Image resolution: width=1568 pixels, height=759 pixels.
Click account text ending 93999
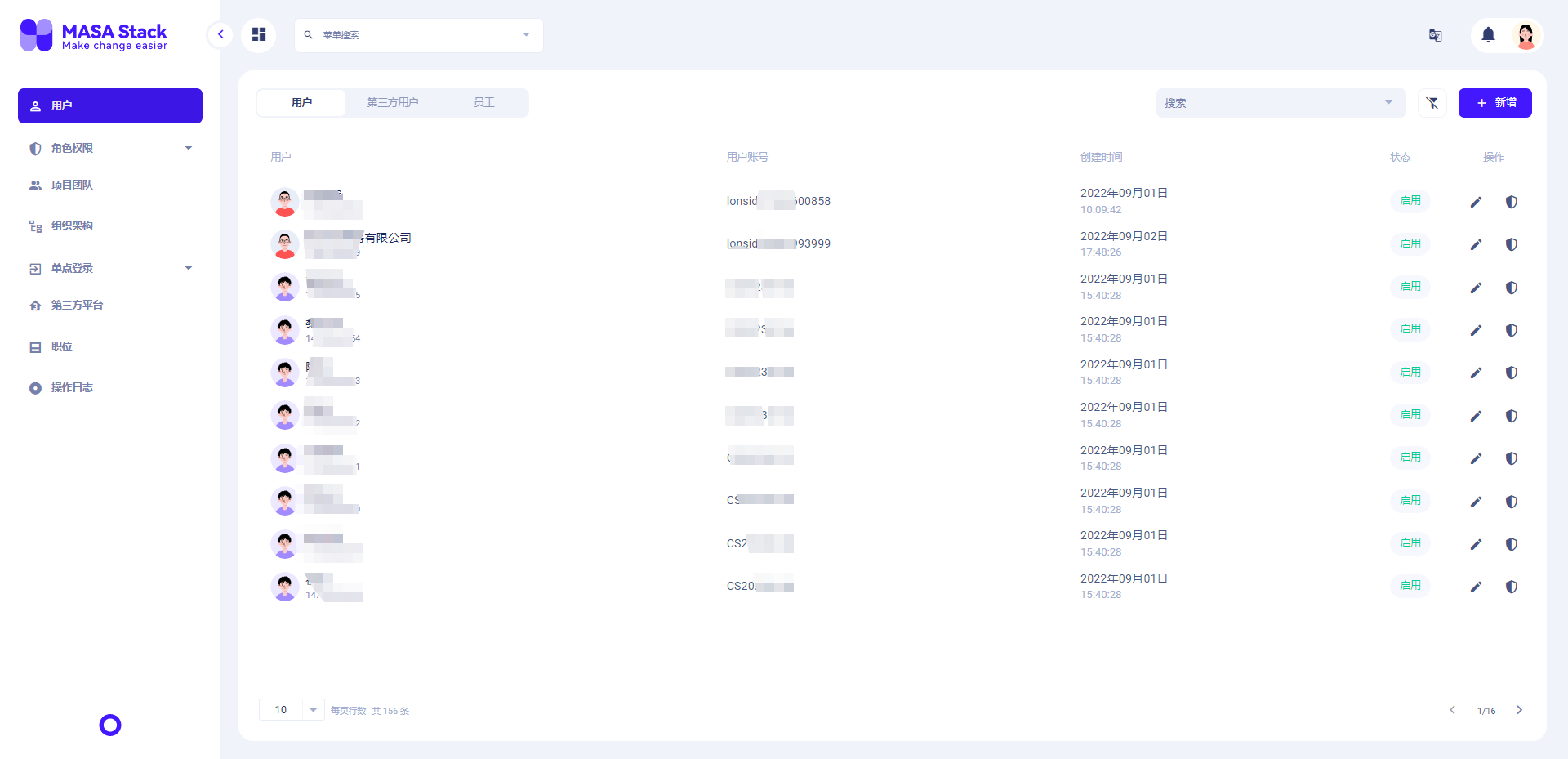(x=778, y=243)
